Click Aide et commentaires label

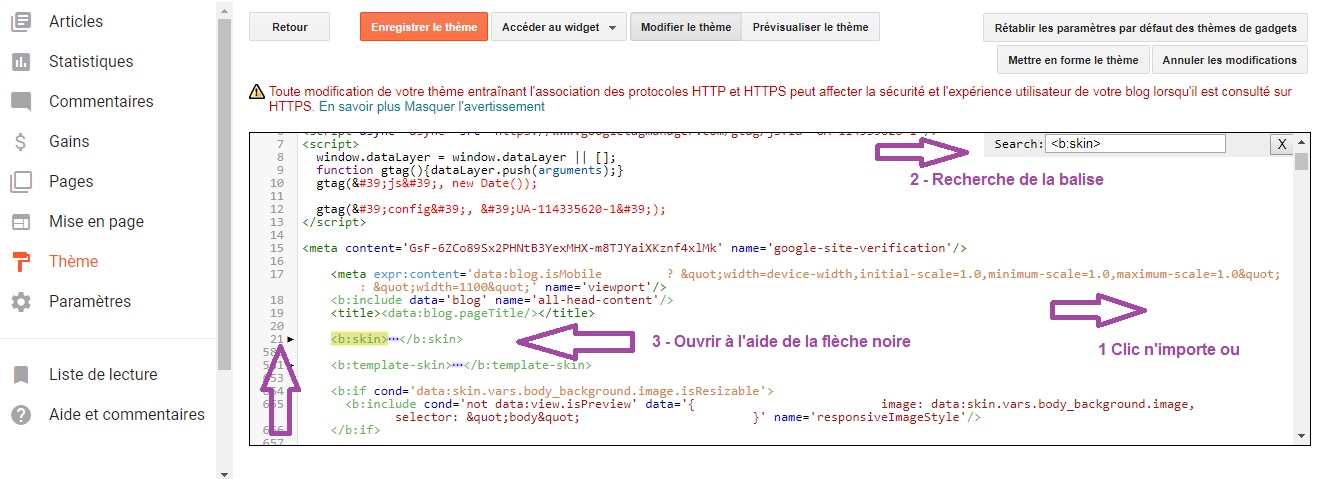click(127, 414)
